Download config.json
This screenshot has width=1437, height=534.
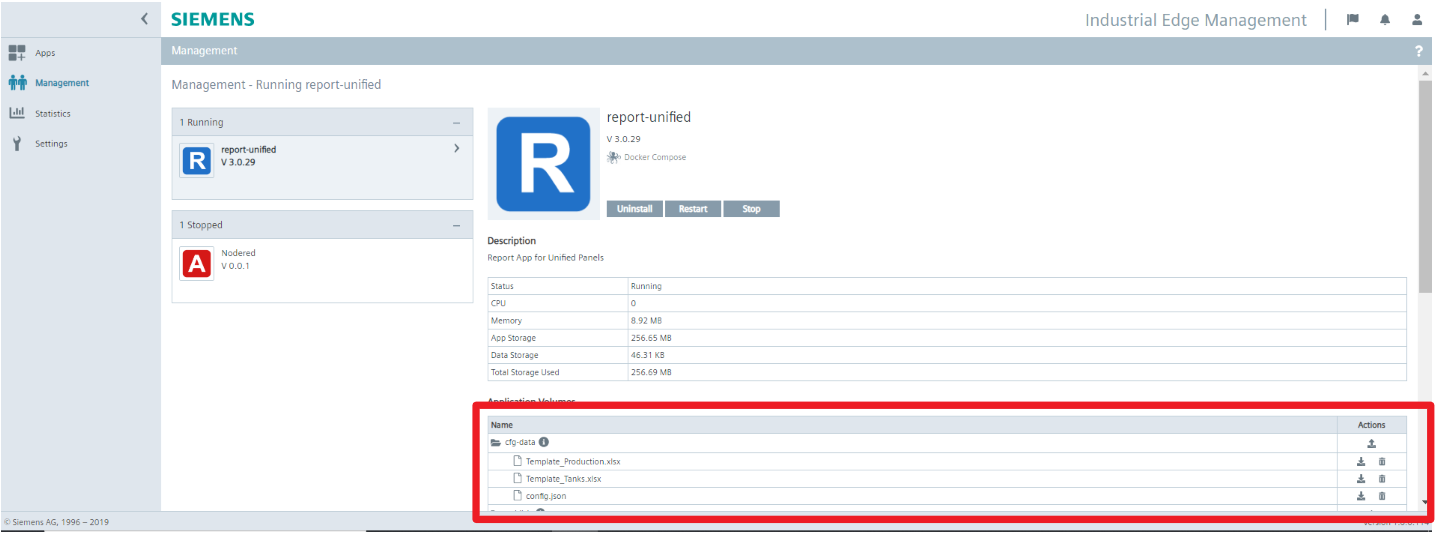pos(1361,496)
